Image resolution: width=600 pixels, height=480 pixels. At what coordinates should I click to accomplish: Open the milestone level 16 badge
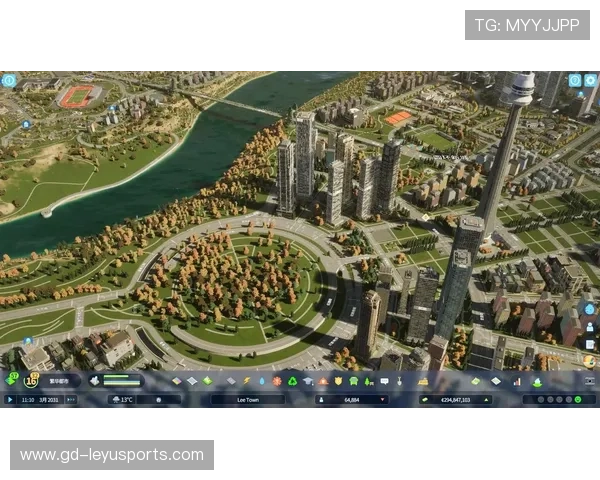click(32, 379)
